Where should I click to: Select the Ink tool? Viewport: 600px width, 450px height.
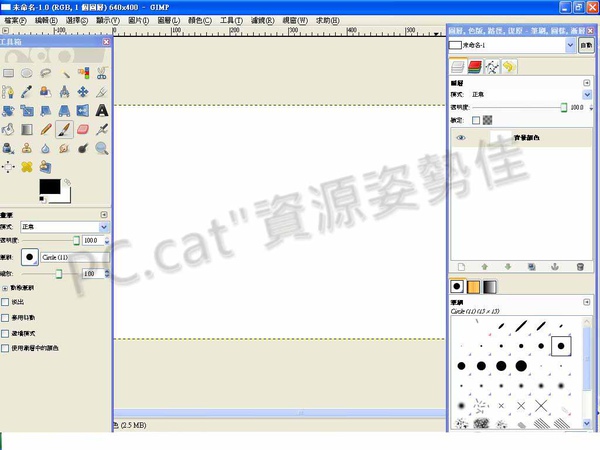8,148
